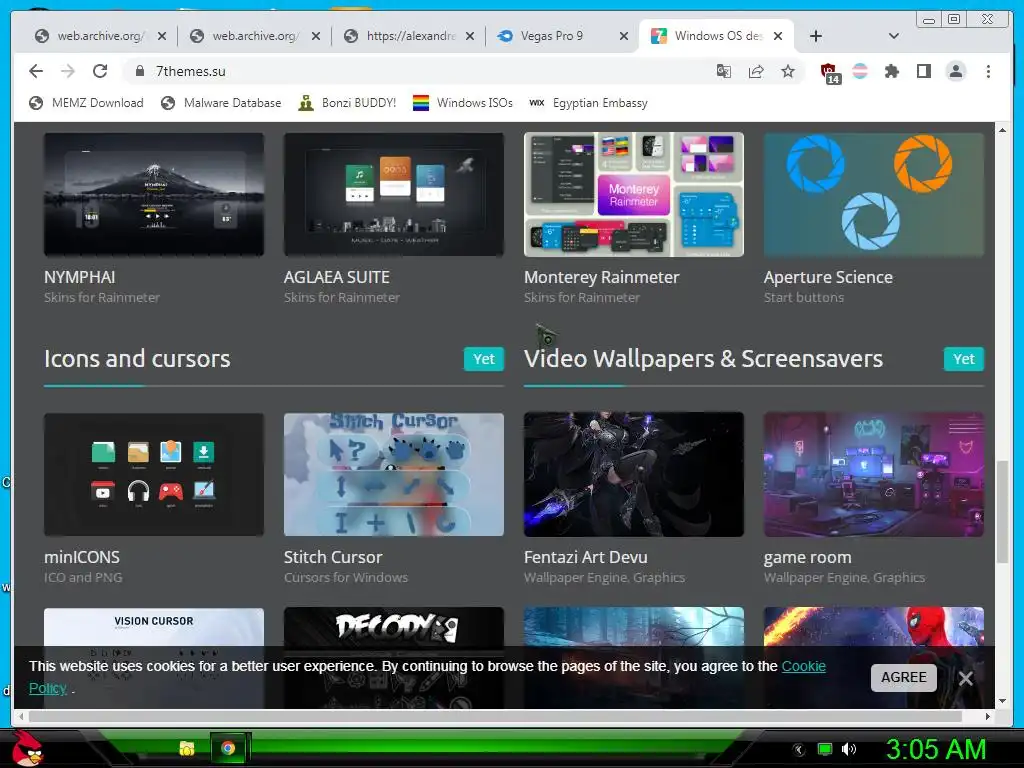Go back to the previous page
Screen dimensions: 1024x768
[36, 71]
